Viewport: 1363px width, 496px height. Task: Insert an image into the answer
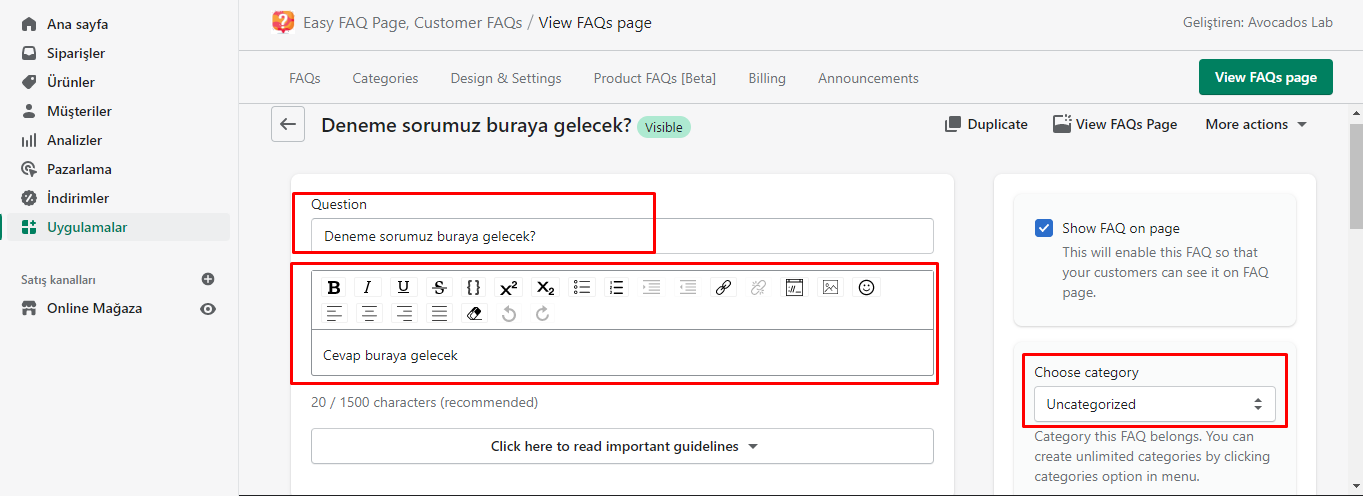pos(830,288)
